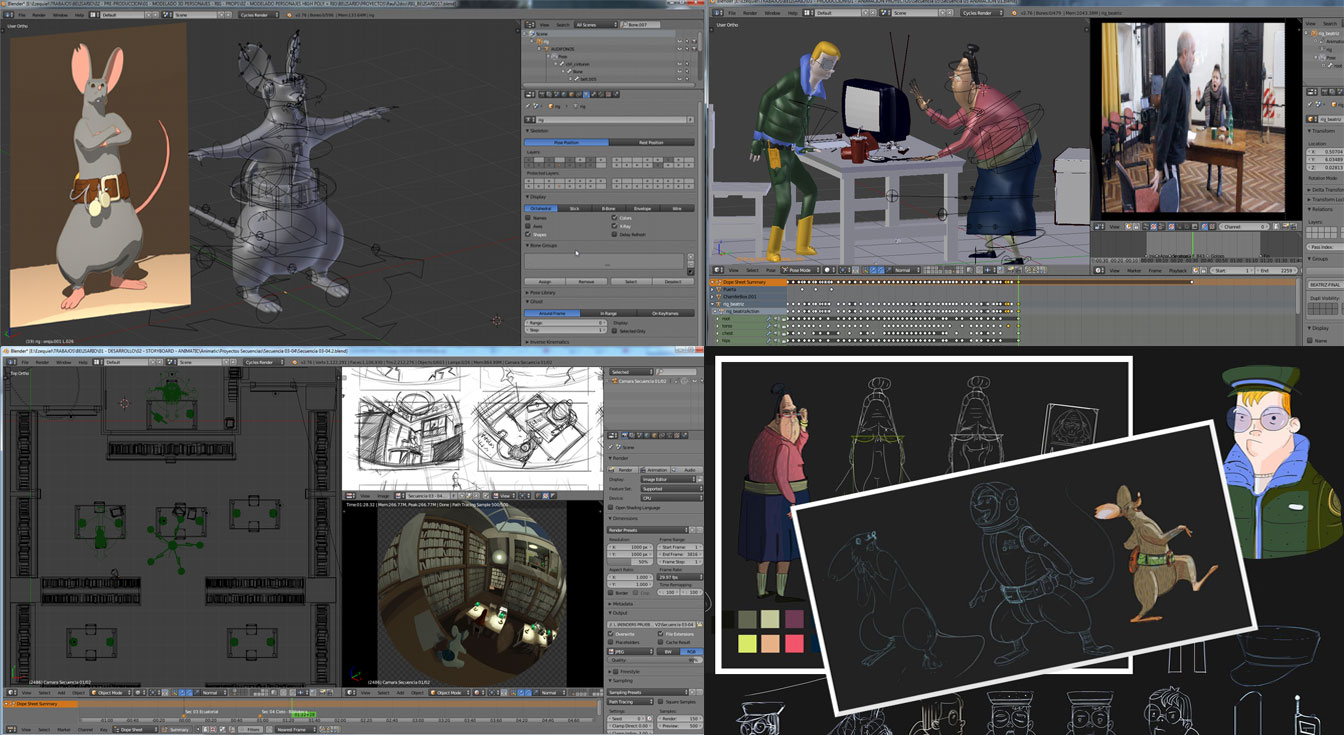Enable the Axes checkbox in armature Display

tap(528, 226)
